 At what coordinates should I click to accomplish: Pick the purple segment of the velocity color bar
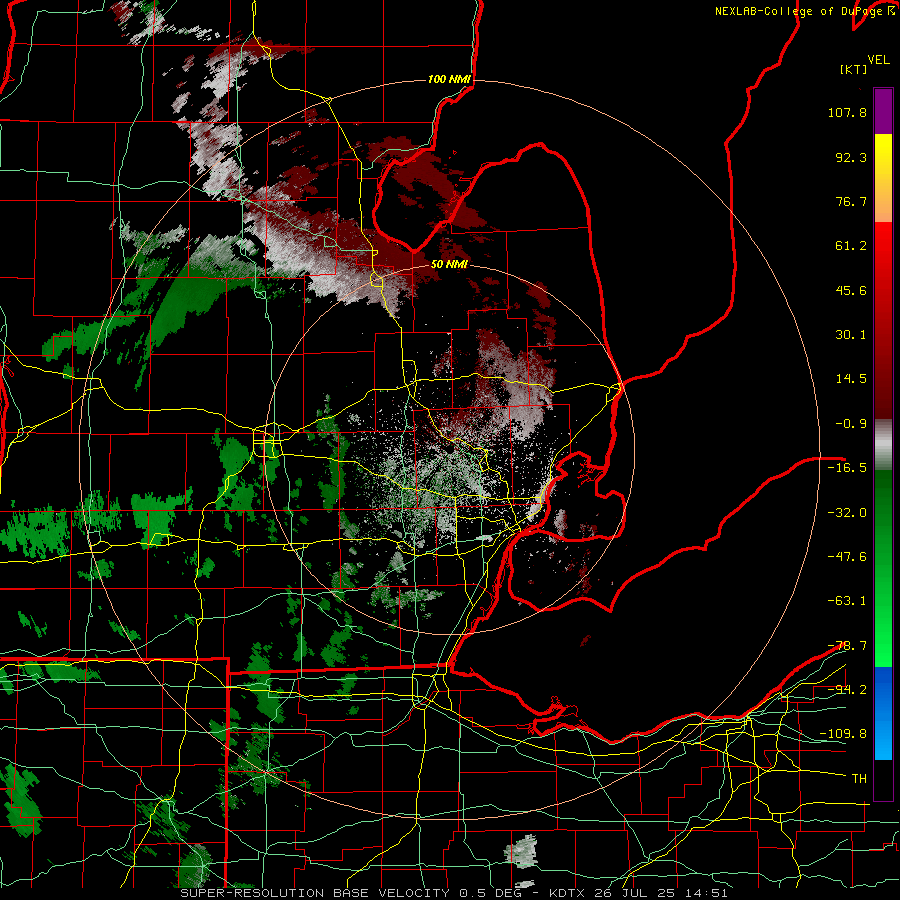883,111
